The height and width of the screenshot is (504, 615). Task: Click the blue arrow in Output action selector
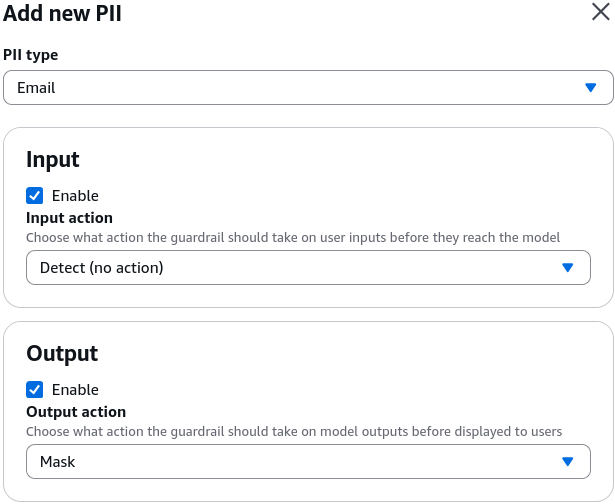pos(568,462)
